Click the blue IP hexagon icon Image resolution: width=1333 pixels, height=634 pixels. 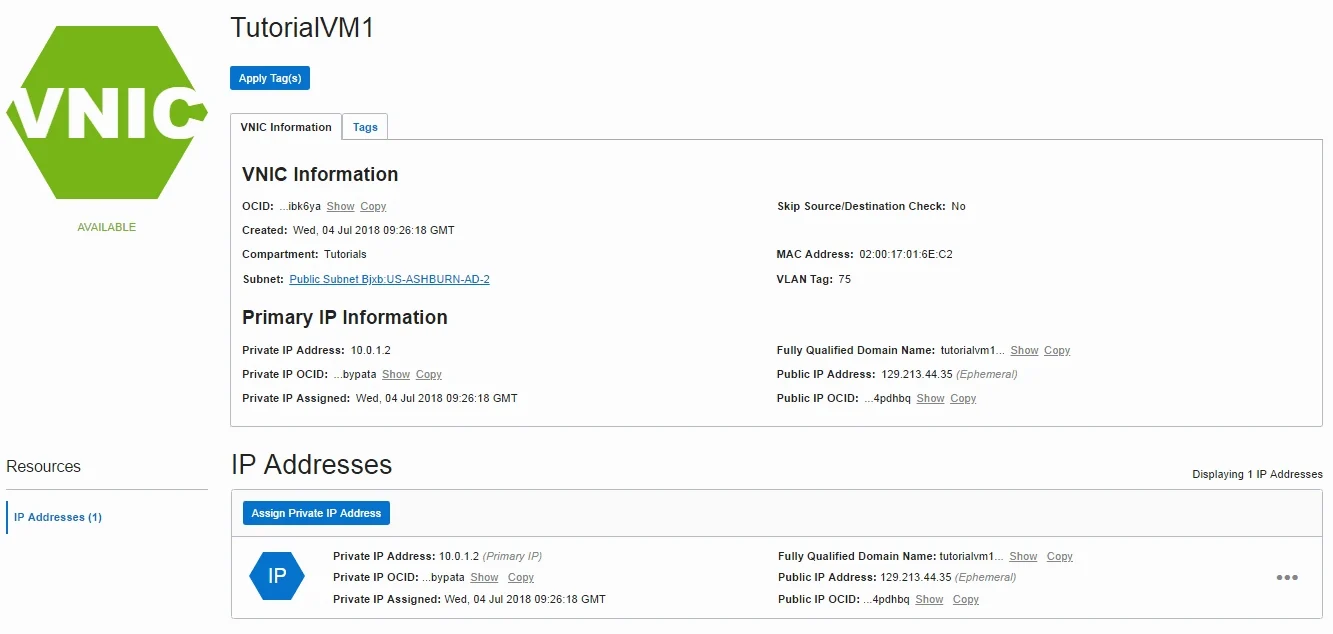[277, 576]
